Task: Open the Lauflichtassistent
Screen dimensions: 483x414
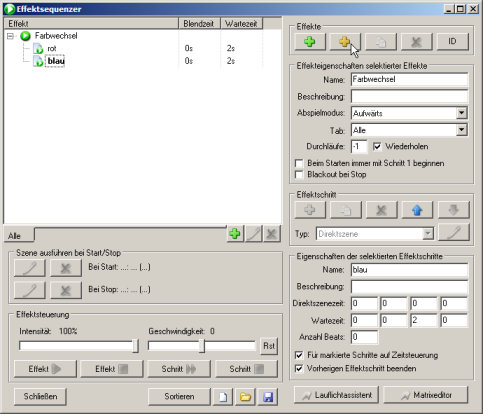Action: tap(337, 395)
